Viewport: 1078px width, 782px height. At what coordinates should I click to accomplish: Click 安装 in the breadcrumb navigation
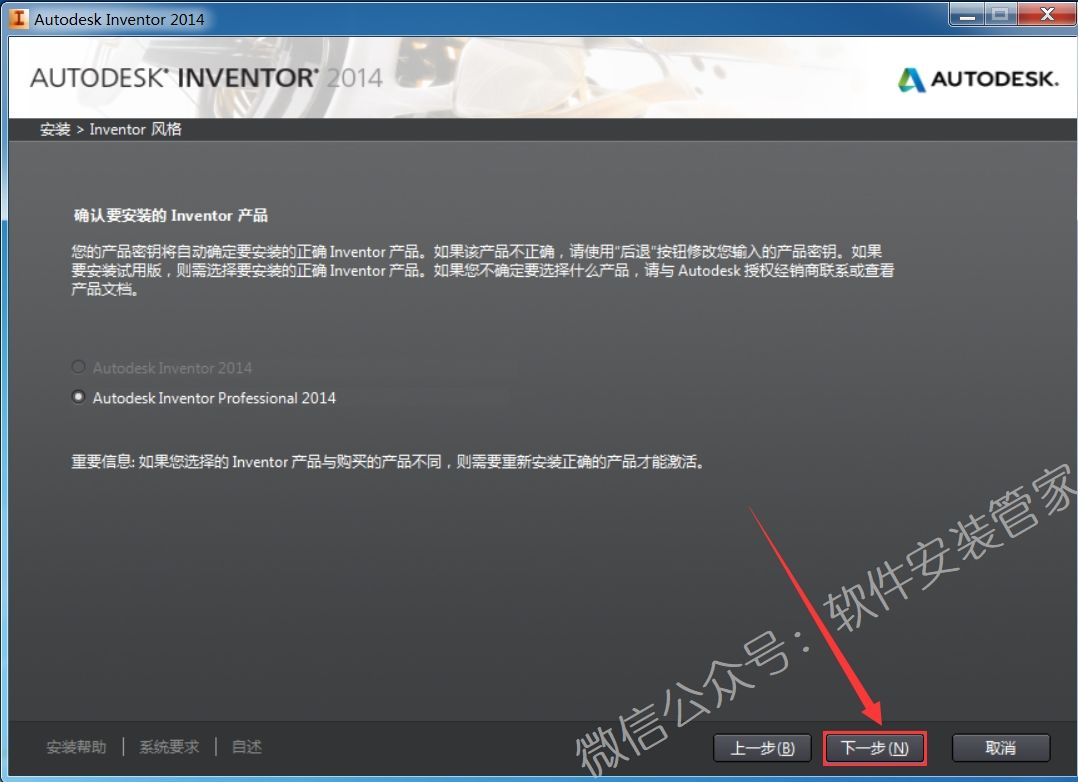[54, 129]
